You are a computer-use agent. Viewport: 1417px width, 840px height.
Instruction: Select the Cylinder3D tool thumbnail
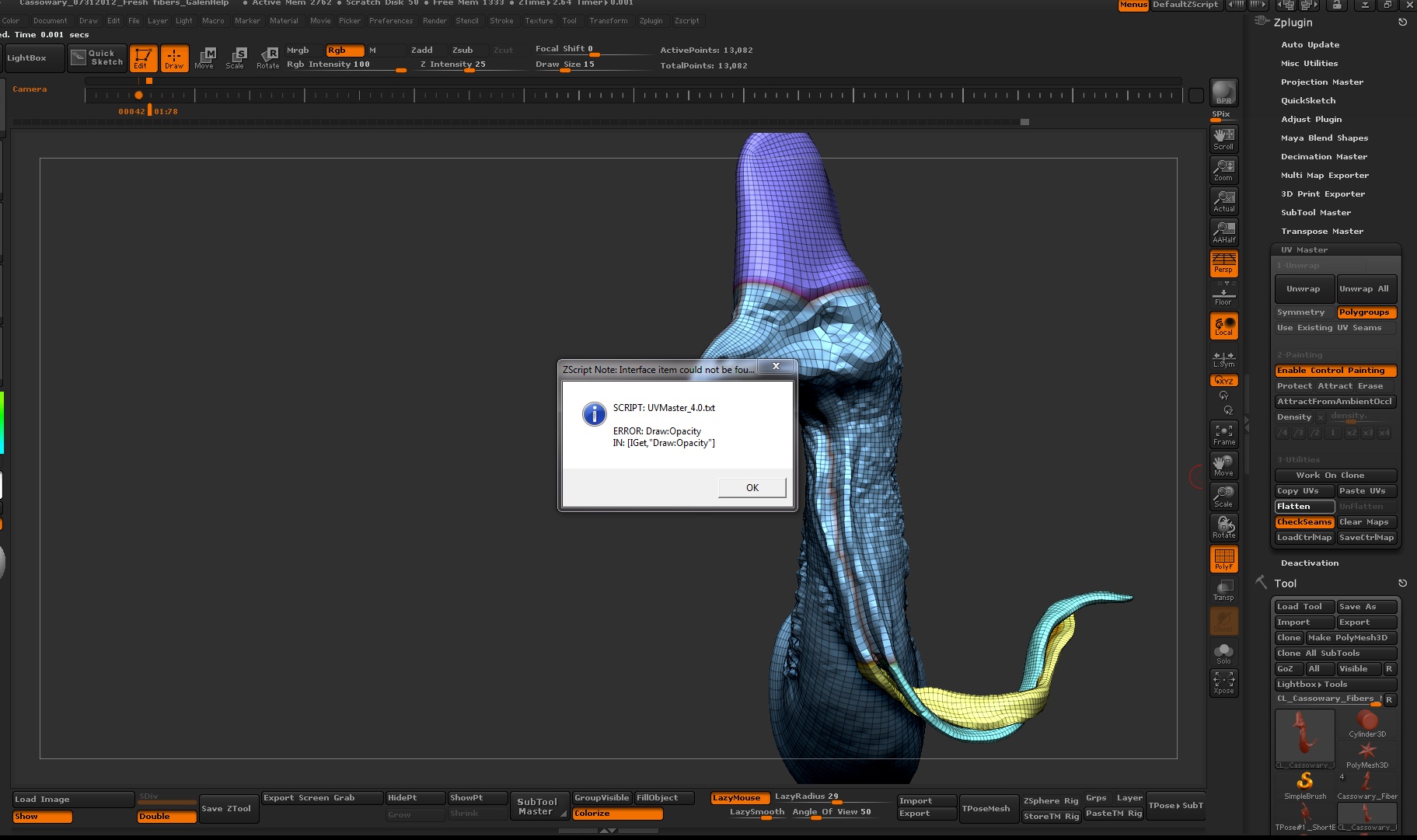point(1366,723)
